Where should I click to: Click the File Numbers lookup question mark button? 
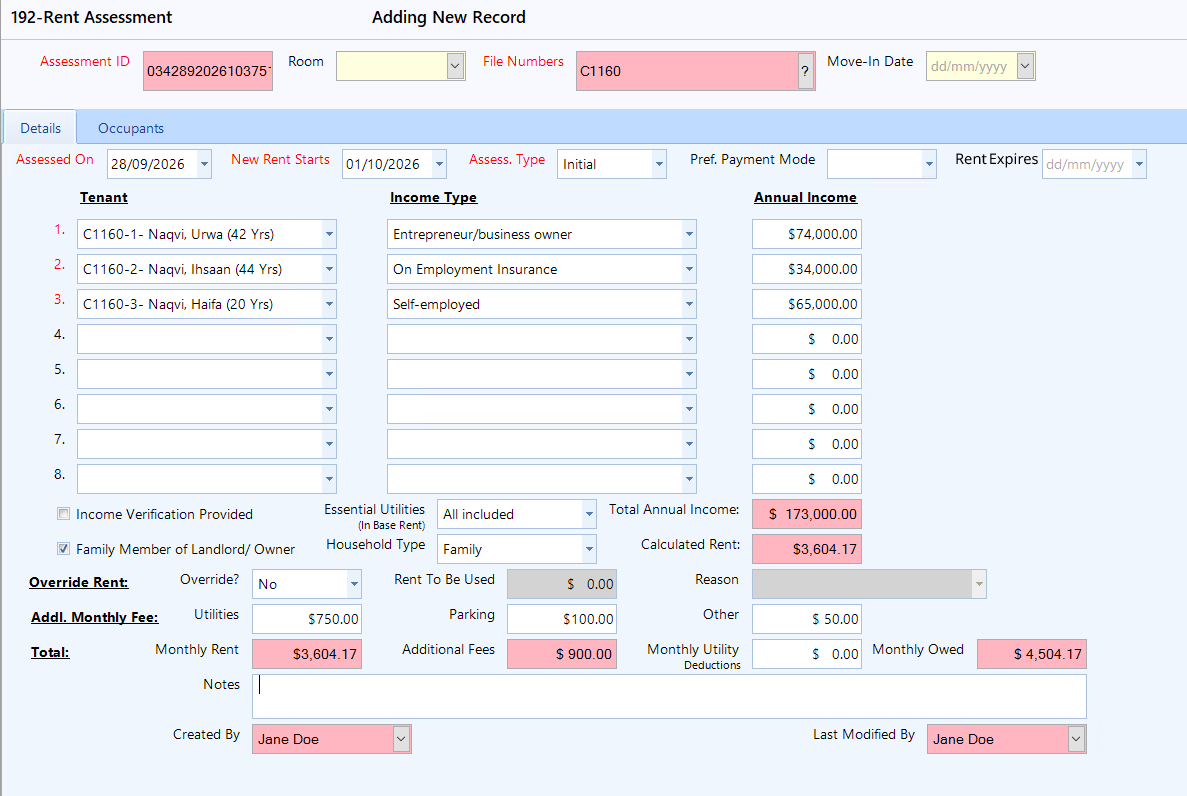[x=805, y=71]
